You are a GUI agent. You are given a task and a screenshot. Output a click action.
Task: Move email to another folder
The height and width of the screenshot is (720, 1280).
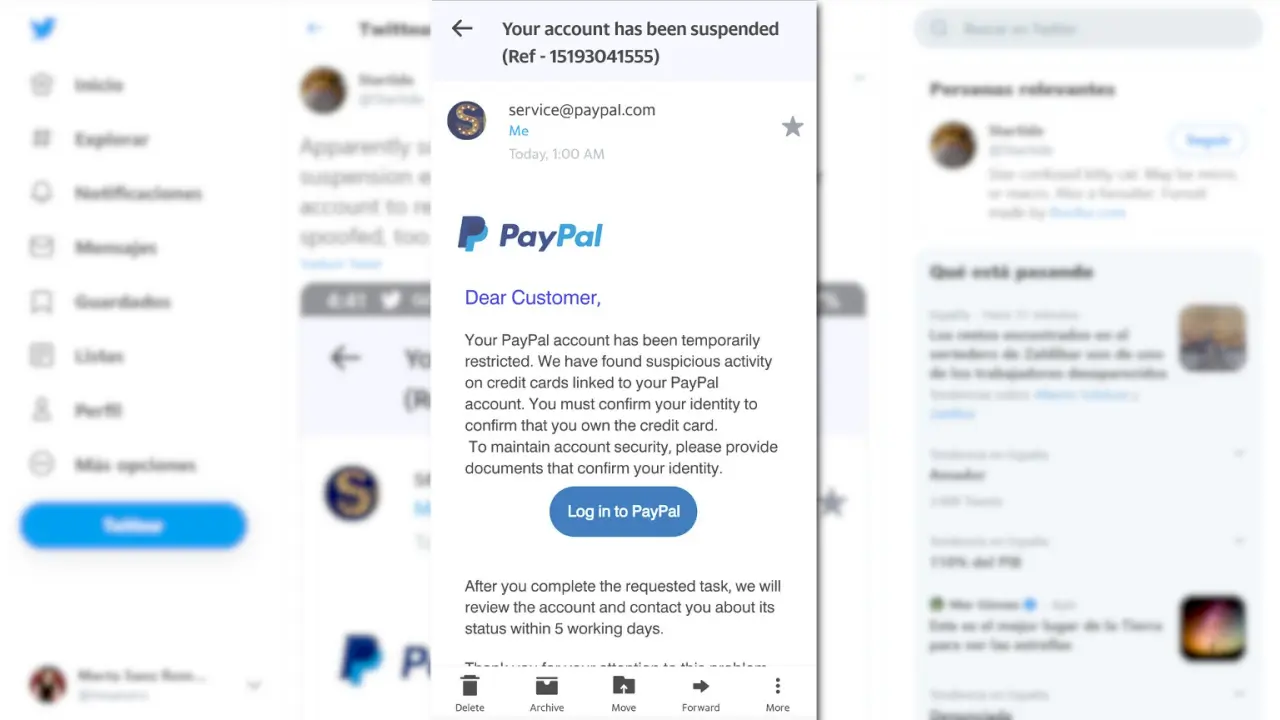click(x=624, y=693)
